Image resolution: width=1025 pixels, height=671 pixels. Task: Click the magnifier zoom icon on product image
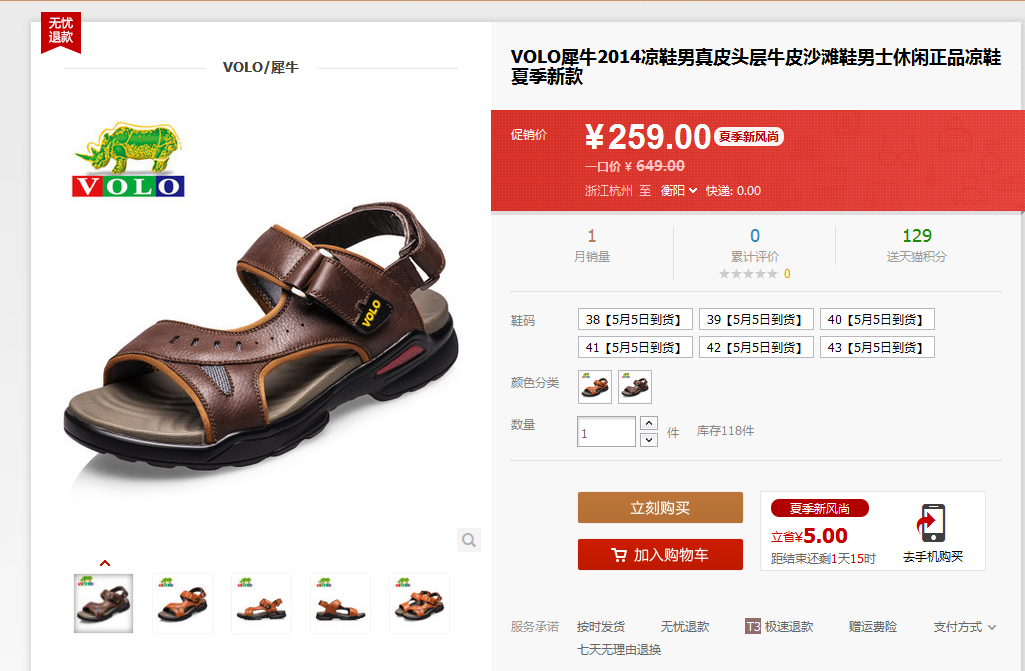click(x=469, y=540)
